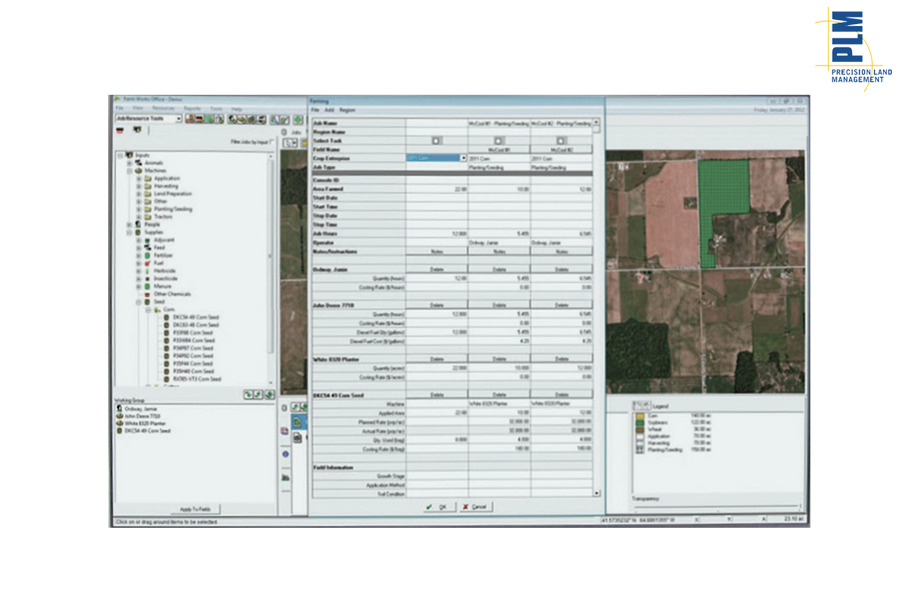Collapse the Seed tree node
The width and height of the screenshot is (900, 610).
(138, 302)
